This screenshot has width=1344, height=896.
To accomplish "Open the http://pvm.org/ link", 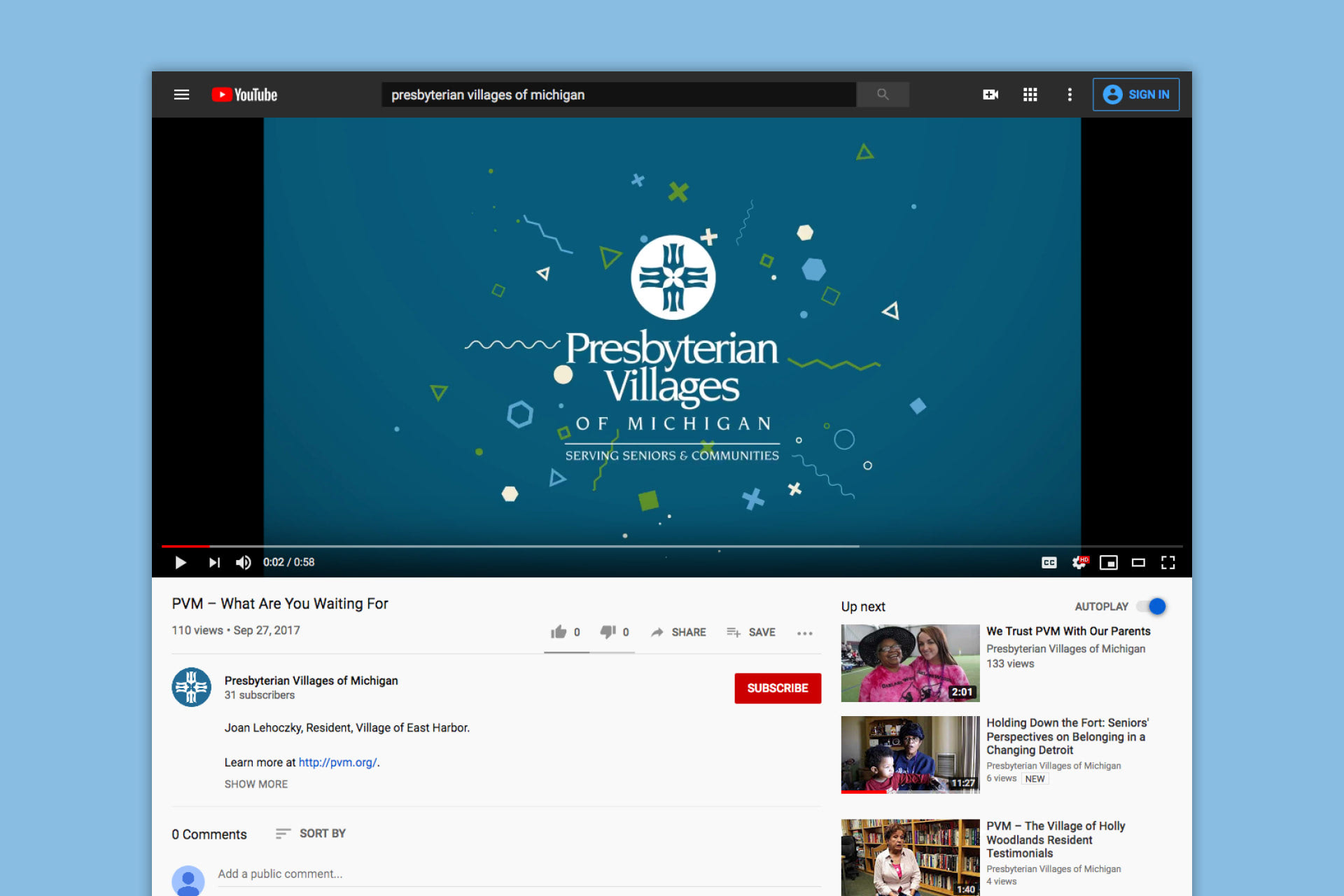I will click(337, 762).
